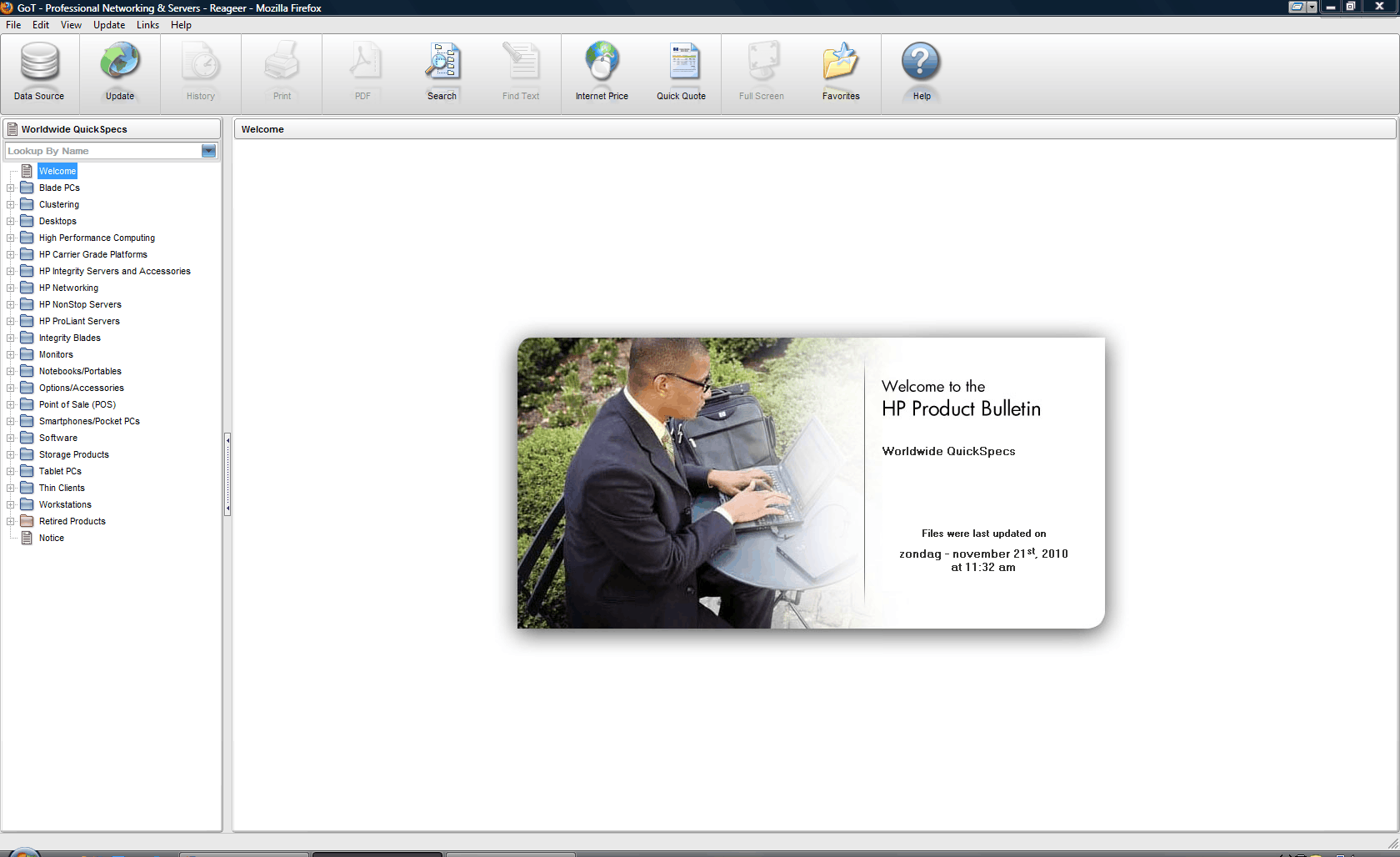The width and height of the screenshot is (1400, 857).
Task: Expand the Notebooks/Portables tree node
Action: coord(10,371)
